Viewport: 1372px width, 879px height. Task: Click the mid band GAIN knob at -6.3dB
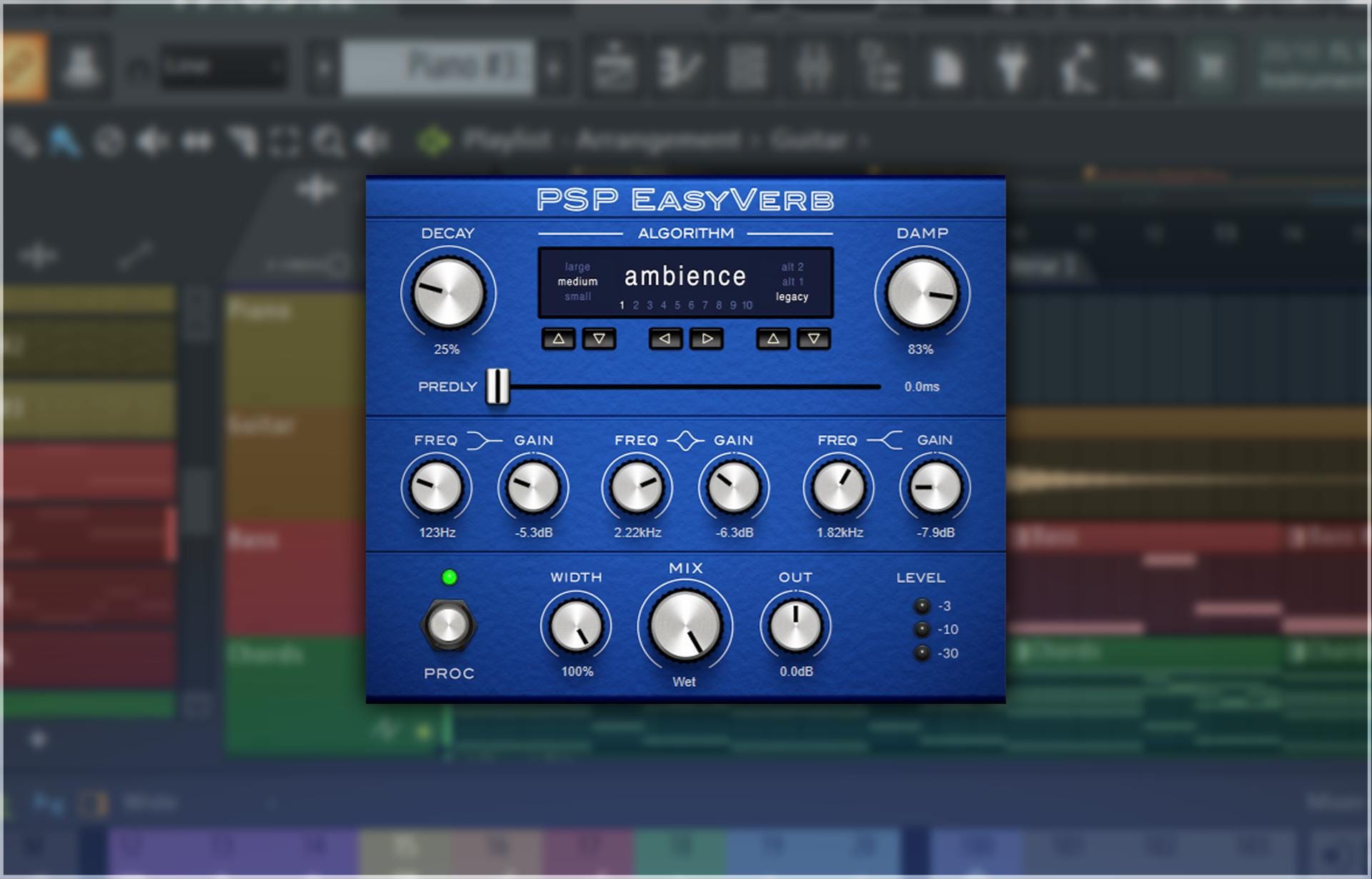tap(734, 487)
